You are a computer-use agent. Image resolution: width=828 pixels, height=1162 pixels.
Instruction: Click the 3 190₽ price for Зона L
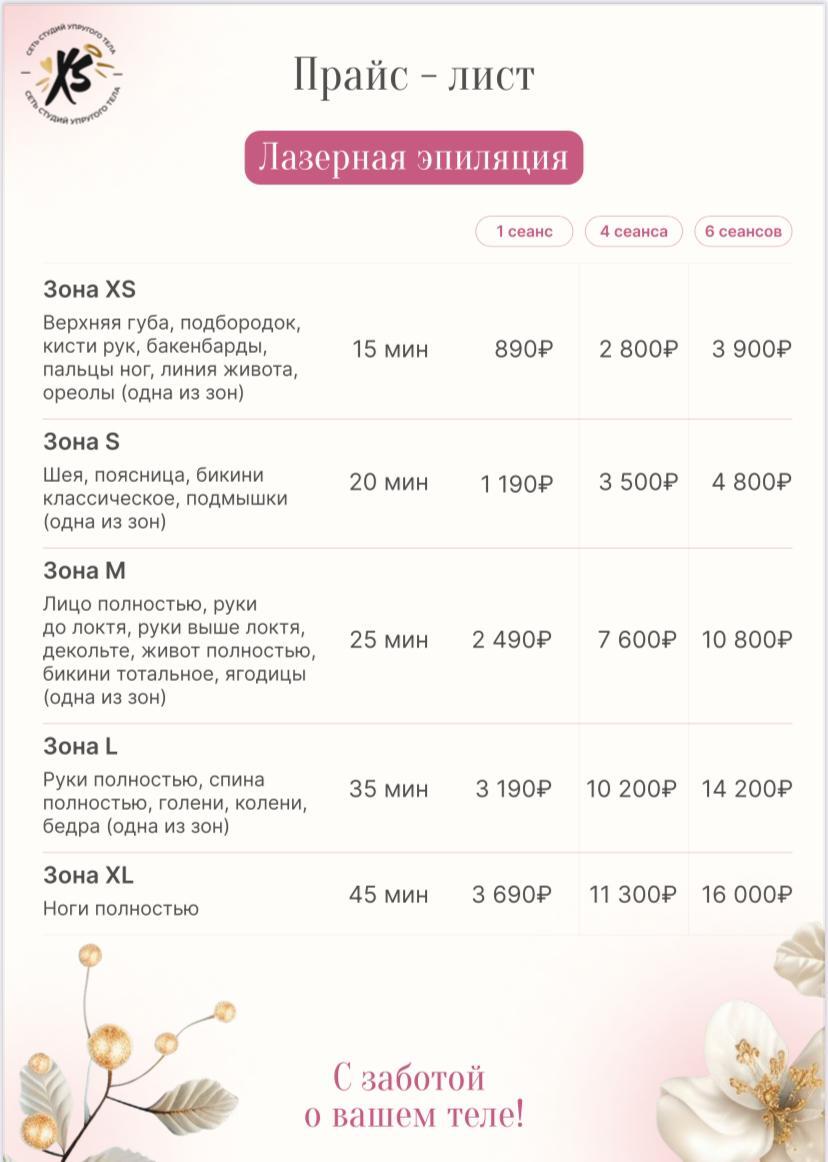[513, 789]
